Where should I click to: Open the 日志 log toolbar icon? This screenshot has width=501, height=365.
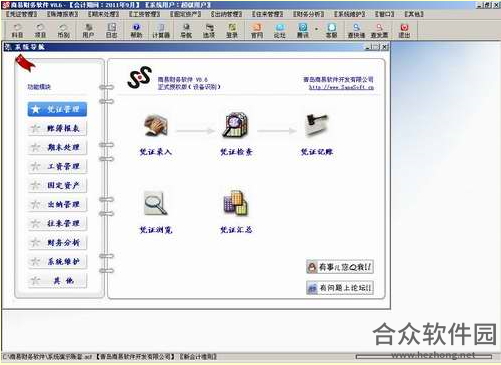tap(112, 31)
